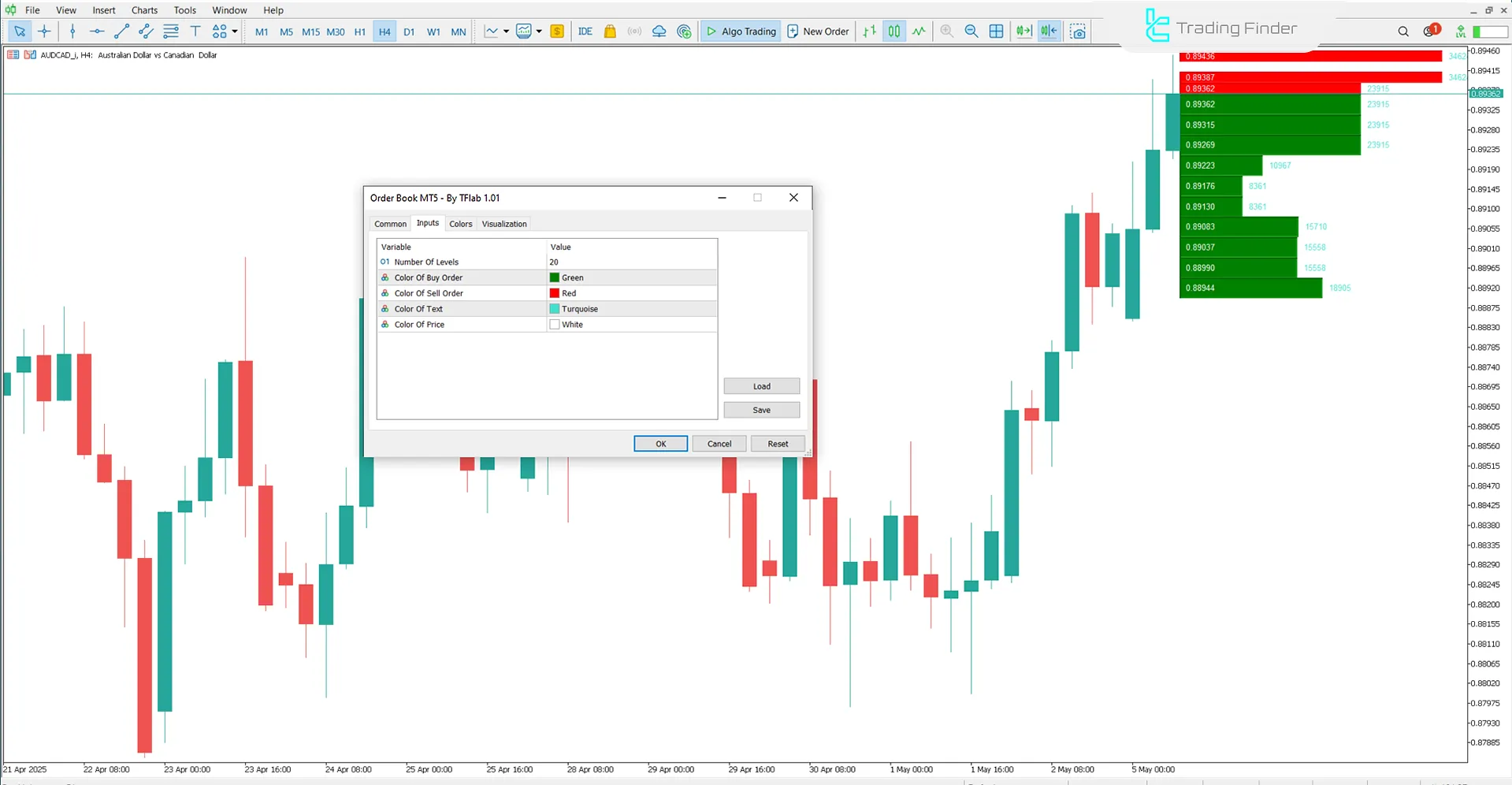
Task: Change the Color Of Sell Order red swatch
Action: pos(555,292)
